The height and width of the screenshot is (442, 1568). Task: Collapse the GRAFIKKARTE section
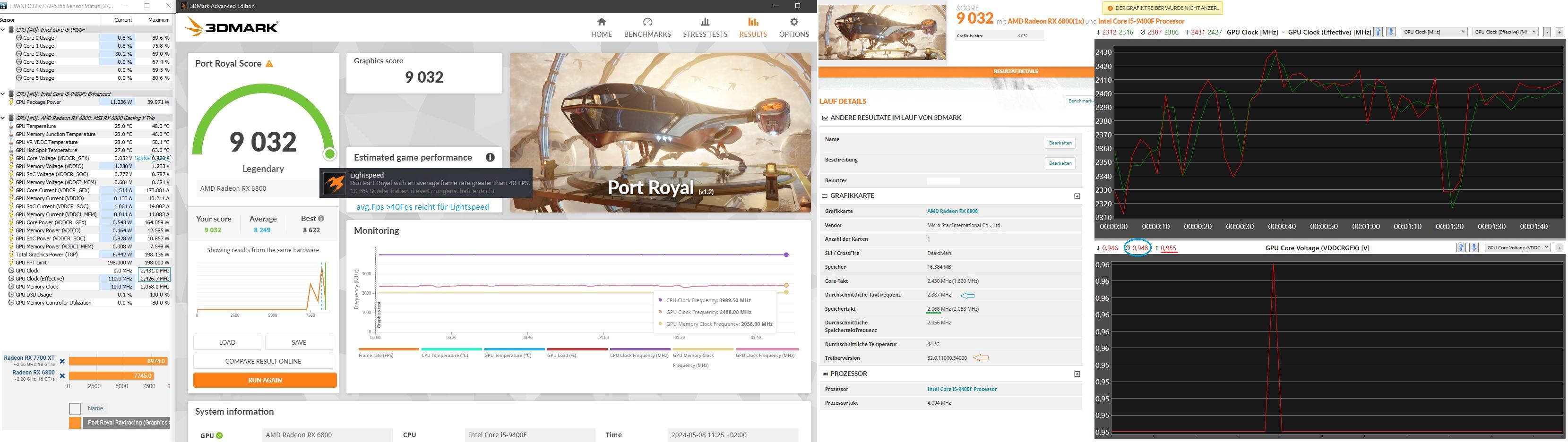(x=1077, y=196)
